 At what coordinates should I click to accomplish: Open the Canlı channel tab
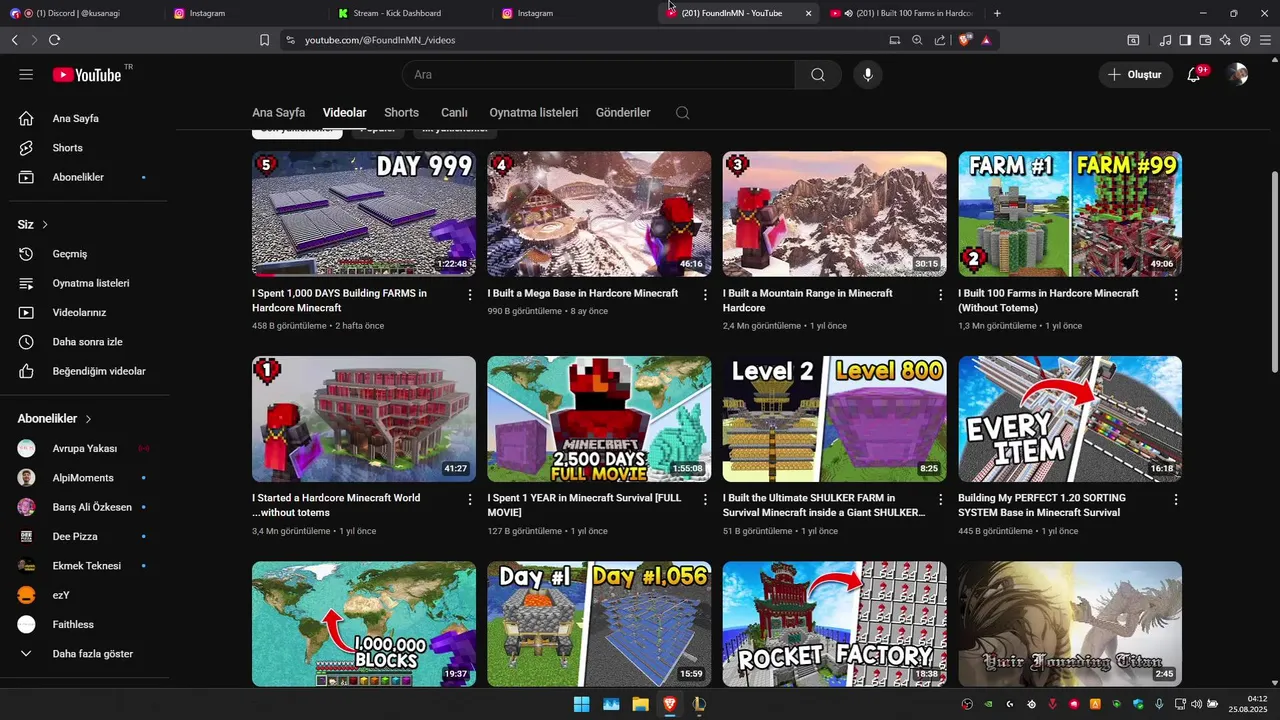pyautogui.click(x=454, y=113)
